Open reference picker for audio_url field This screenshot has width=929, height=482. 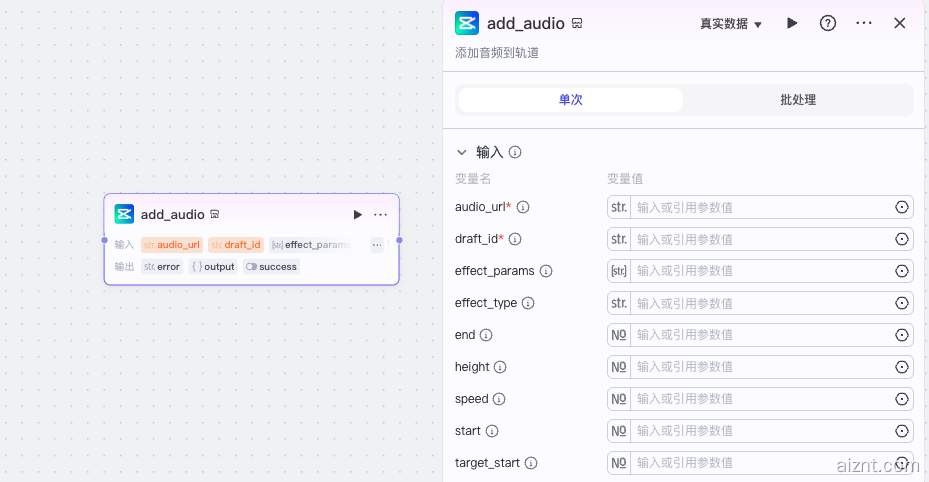901,207
